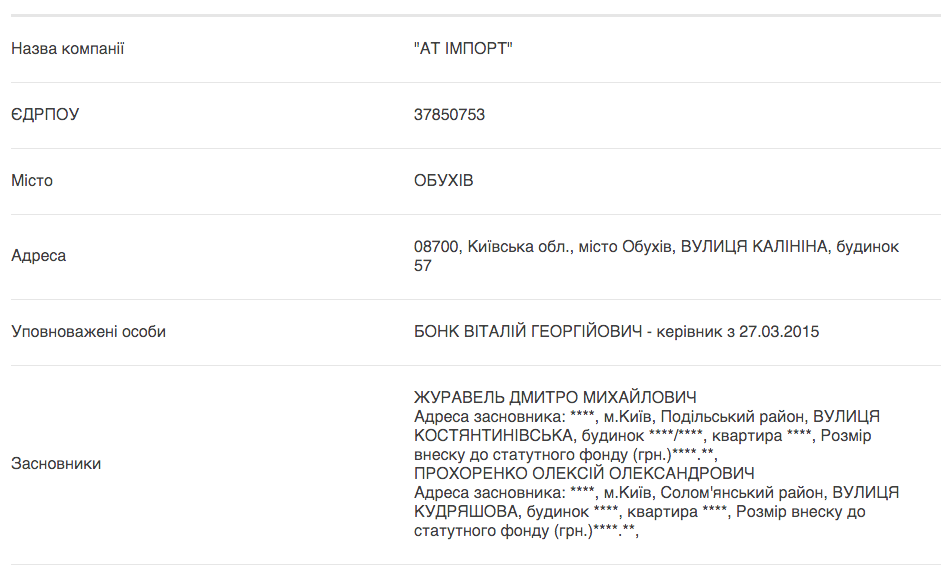Click the "Уповноважені особи" row label

(x=88, y=332)
